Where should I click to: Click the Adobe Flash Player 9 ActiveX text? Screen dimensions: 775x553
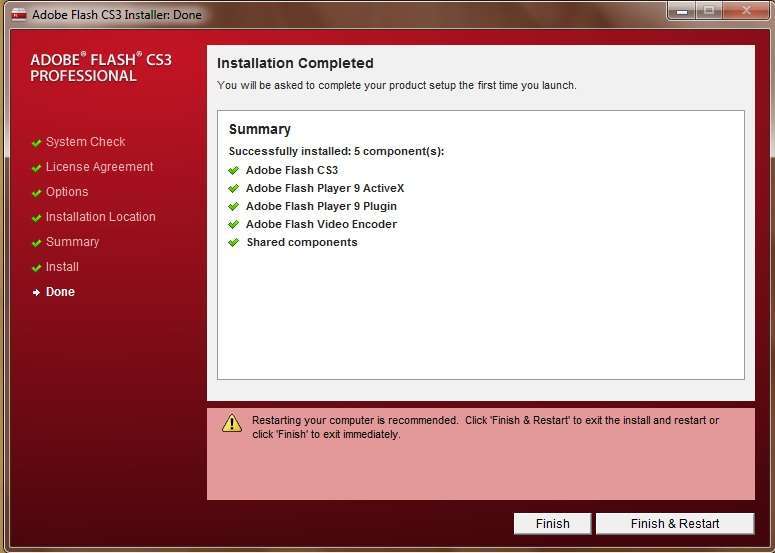click(325, 188)
